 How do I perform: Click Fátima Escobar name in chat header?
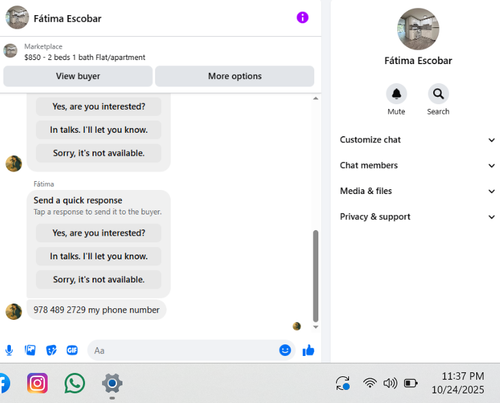tap(67, 18)
